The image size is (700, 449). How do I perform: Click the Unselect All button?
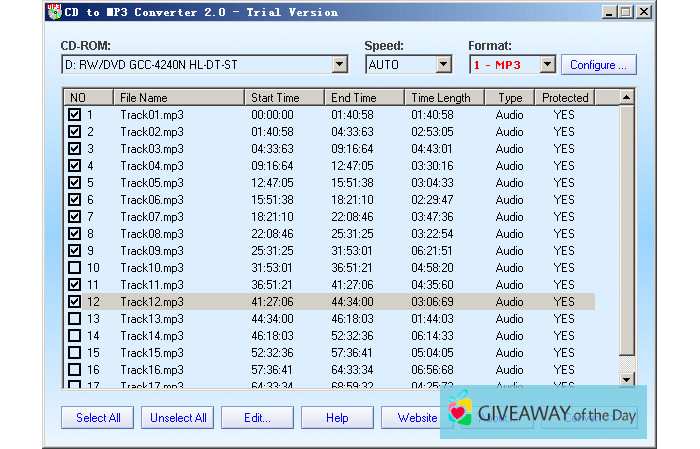coord(178,418)
